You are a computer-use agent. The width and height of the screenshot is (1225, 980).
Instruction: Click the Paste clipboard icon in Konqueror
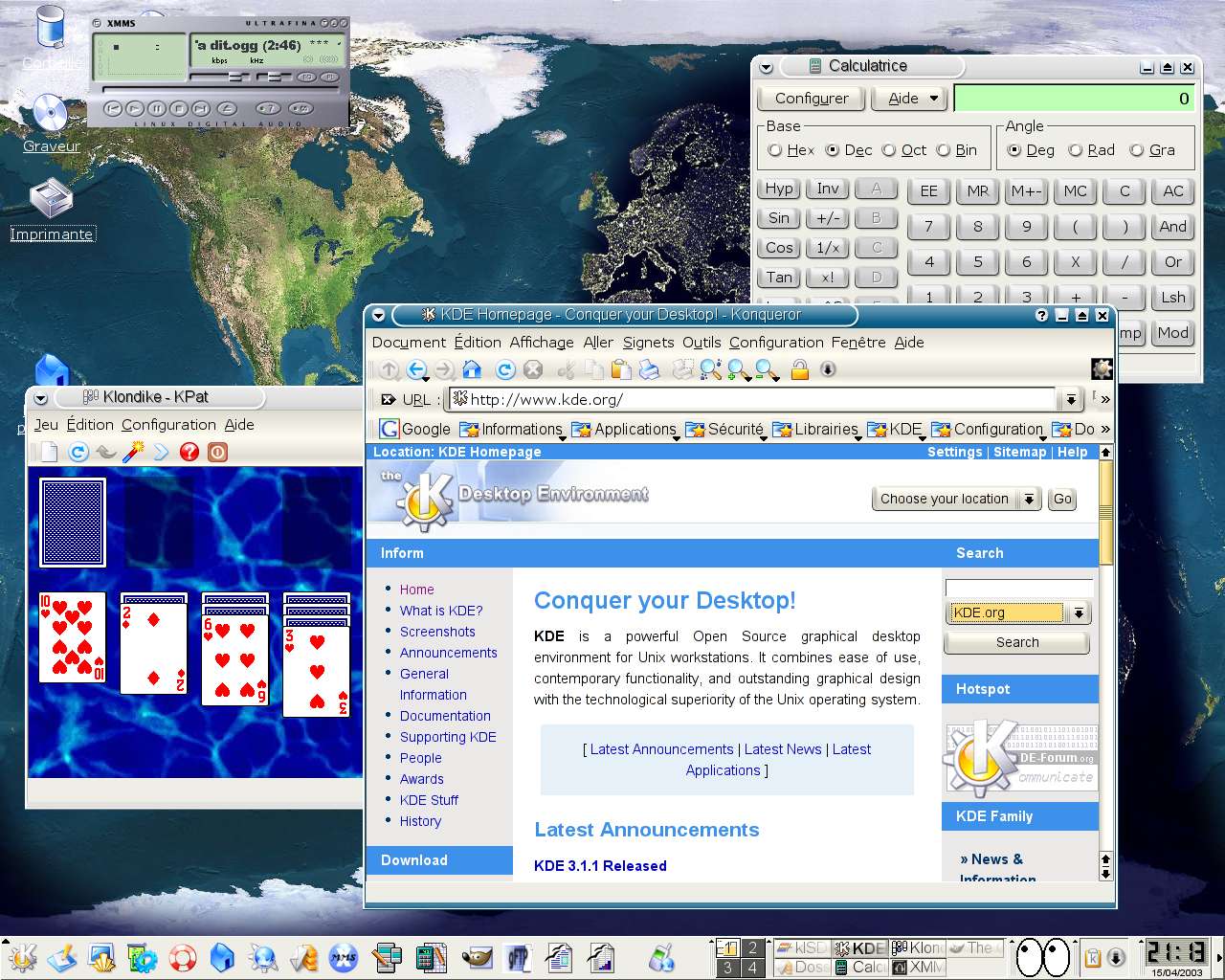(x=621, y=370)
